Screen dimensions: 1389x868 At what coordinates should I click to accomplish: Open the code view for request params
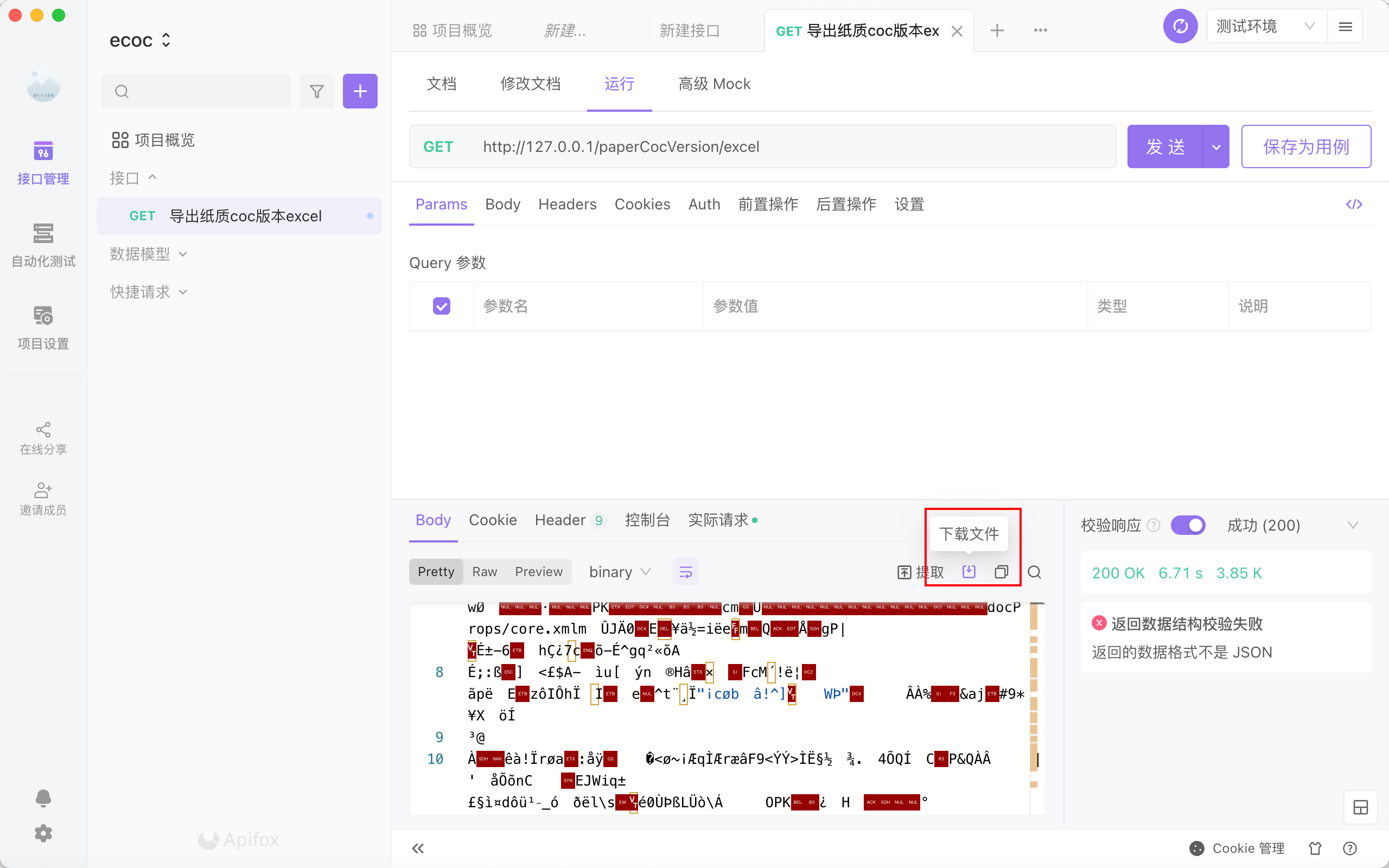click(x=1355, y=204)
